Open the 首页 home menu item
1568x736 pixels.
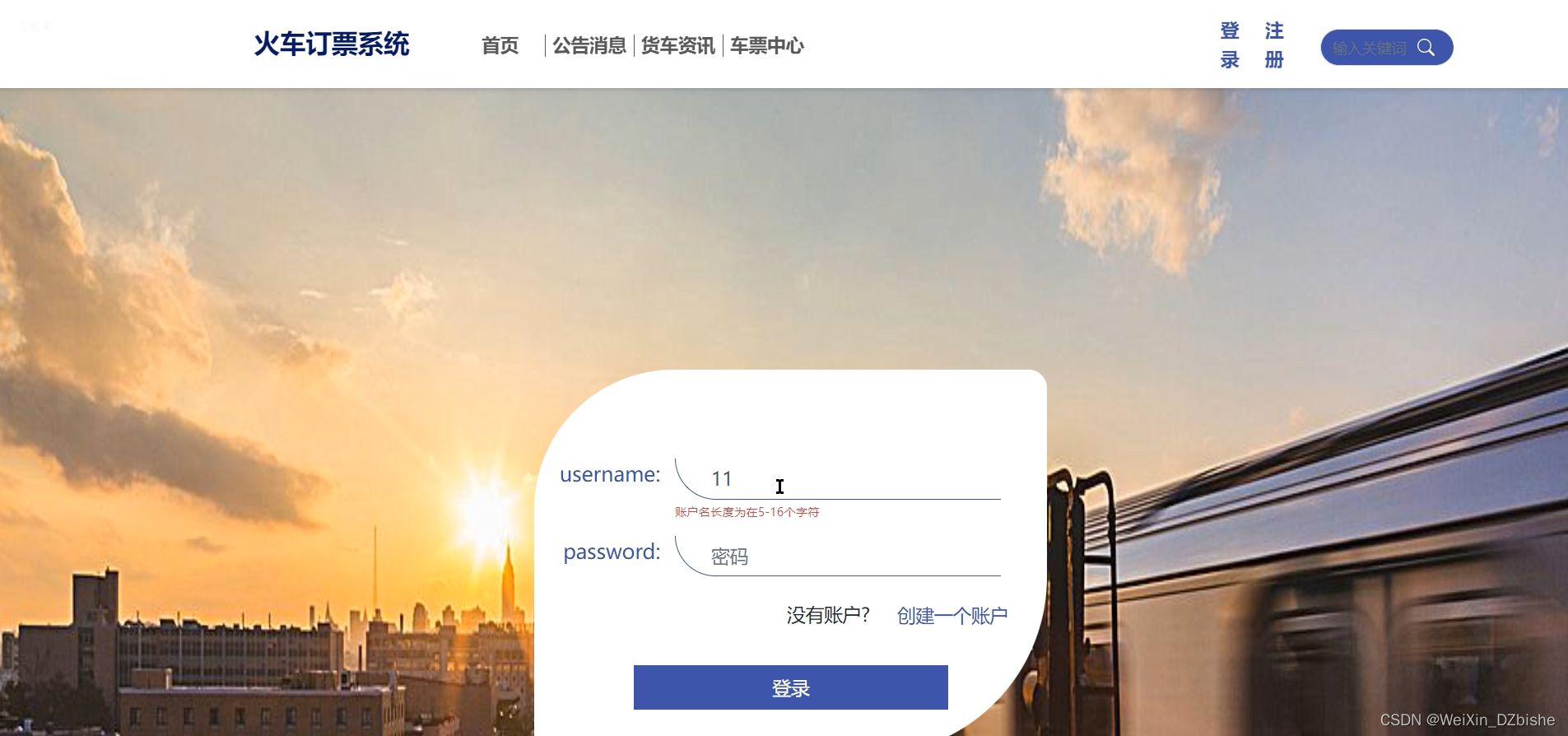point(500,46)
